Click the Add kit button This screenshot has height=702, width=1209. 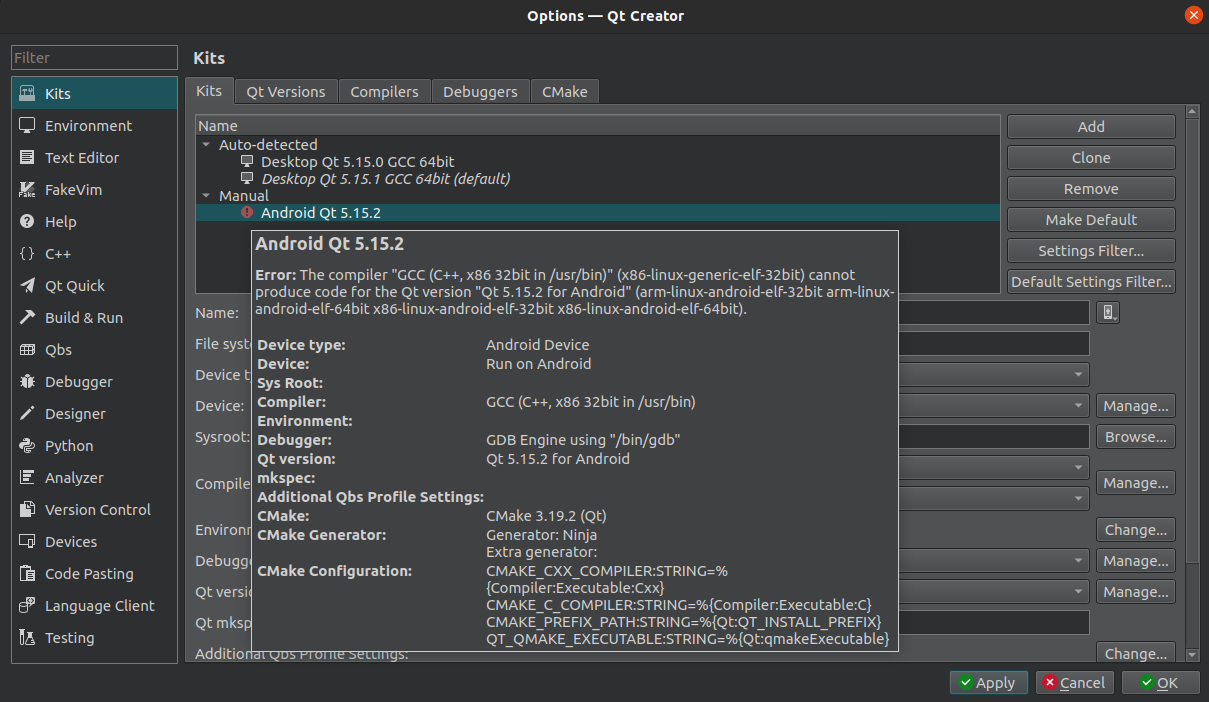1091,127
